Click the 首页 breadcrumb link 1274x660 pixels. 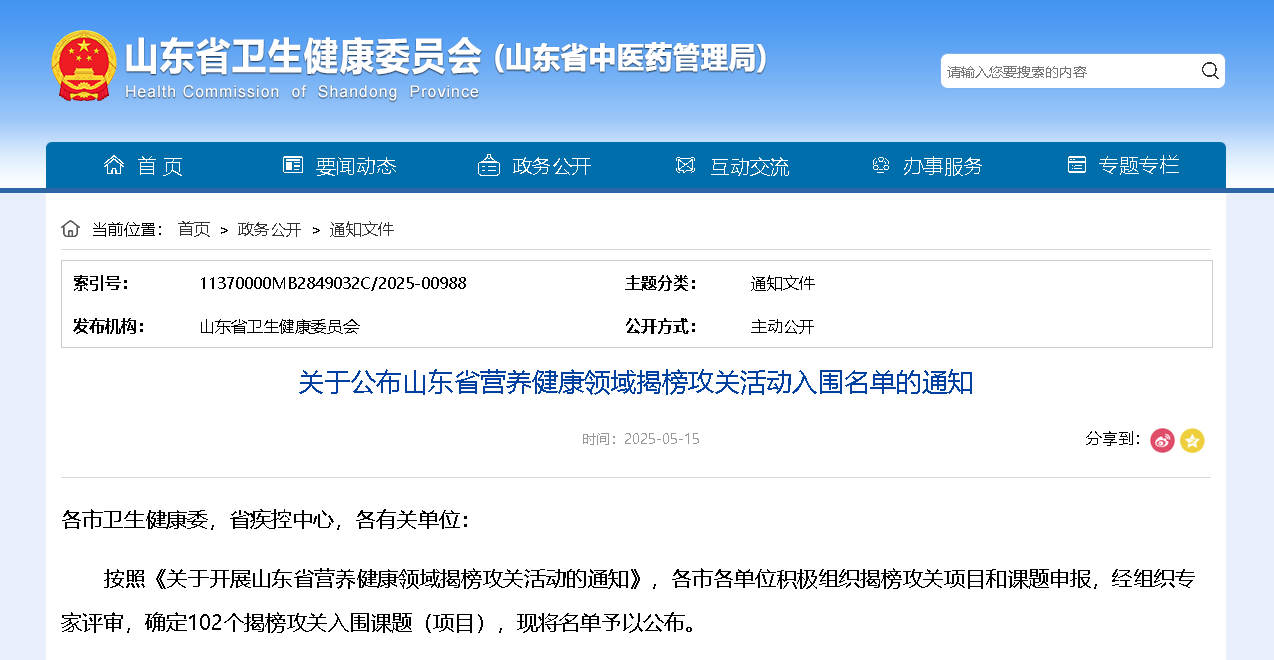(x=194, y=229)
